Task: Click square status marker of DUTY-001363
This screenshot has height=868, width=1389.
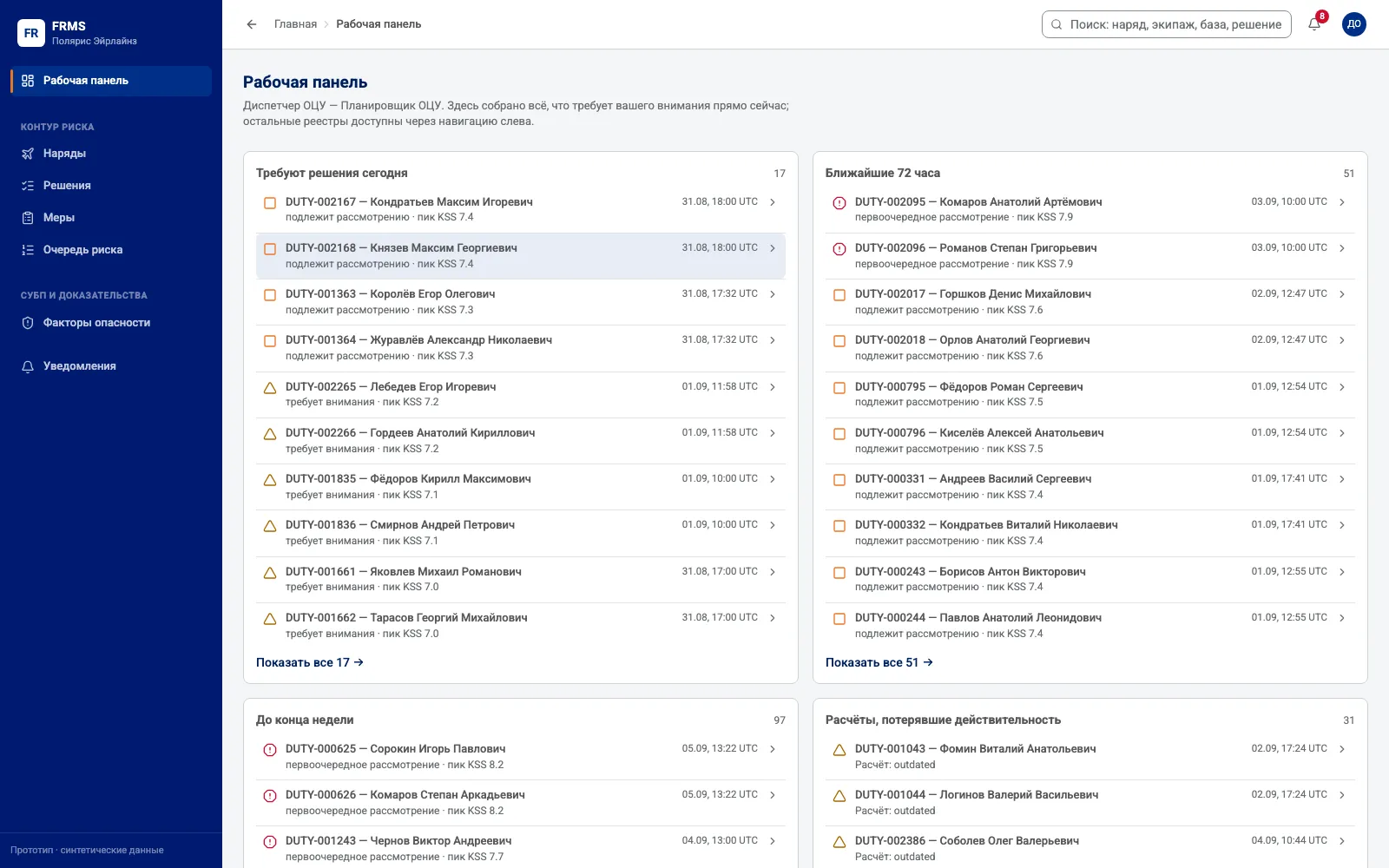Action: click(x=270, y=295)
